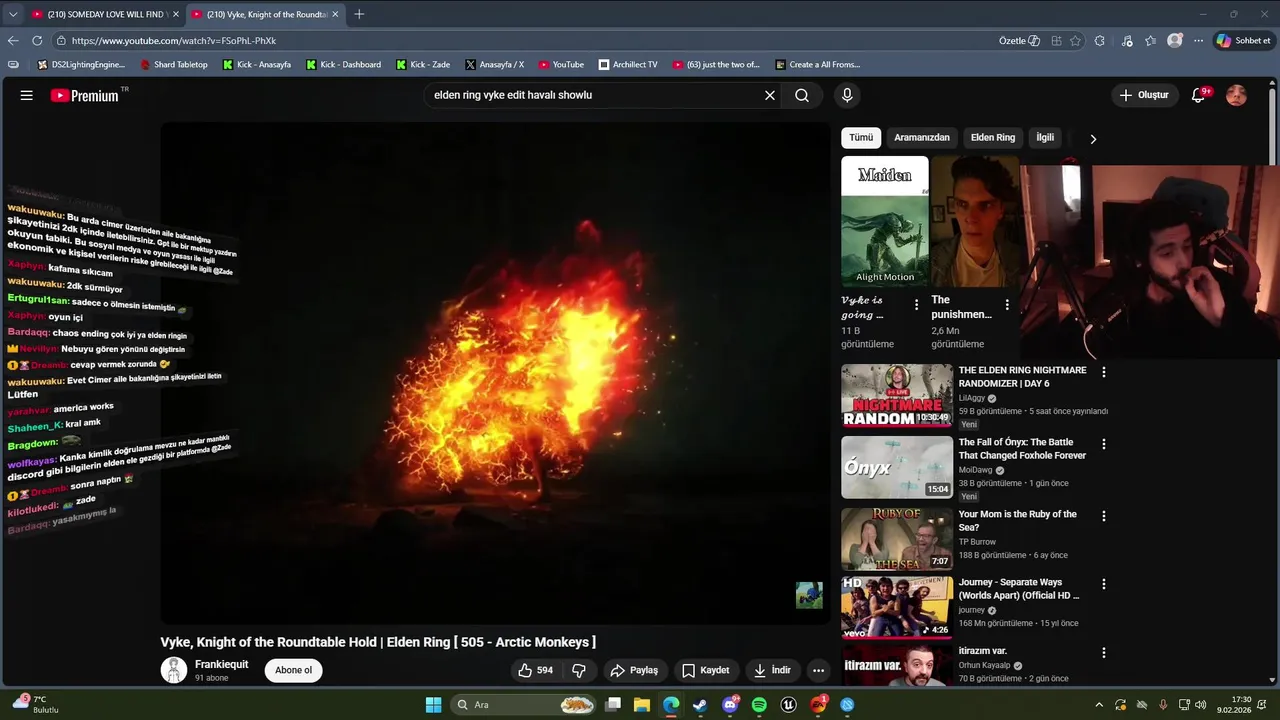Open Copilot Sohbet et button
The image size is (1280, 720).
(1244, 41)
